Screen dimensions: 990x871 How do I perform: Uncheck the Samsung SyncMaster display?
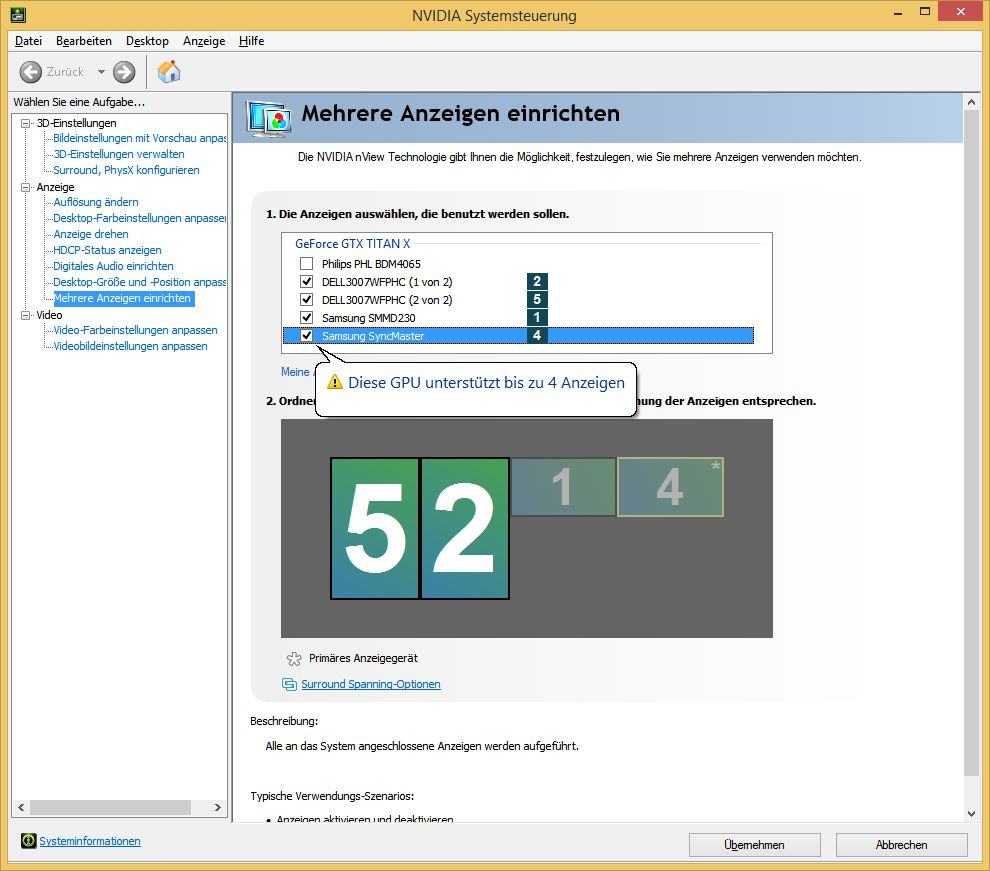306,336
